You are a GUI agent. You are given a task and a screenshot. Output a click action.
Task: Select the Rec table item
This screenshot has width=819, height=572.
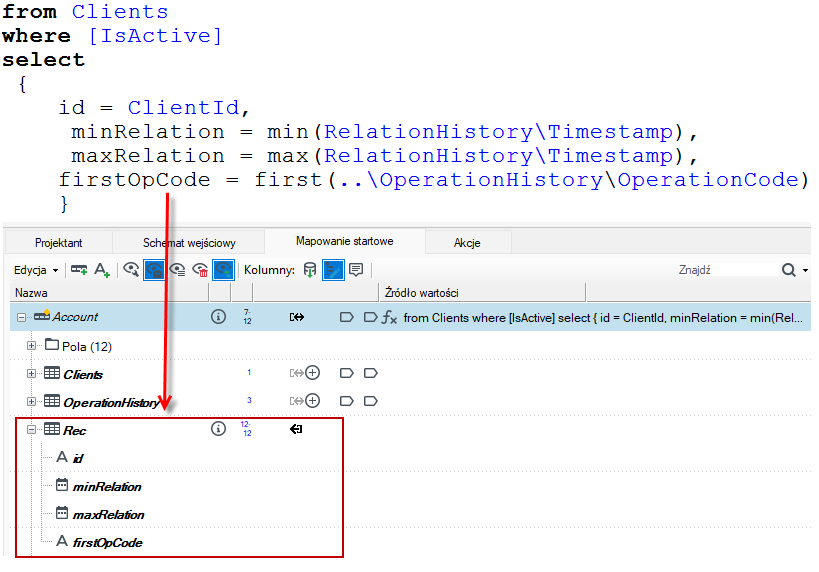75,430
